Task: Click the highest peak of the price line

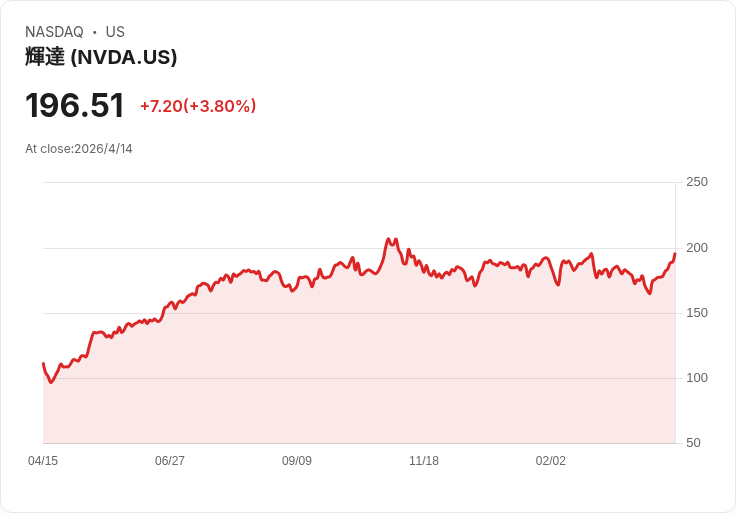Action: tap(387, 239)
